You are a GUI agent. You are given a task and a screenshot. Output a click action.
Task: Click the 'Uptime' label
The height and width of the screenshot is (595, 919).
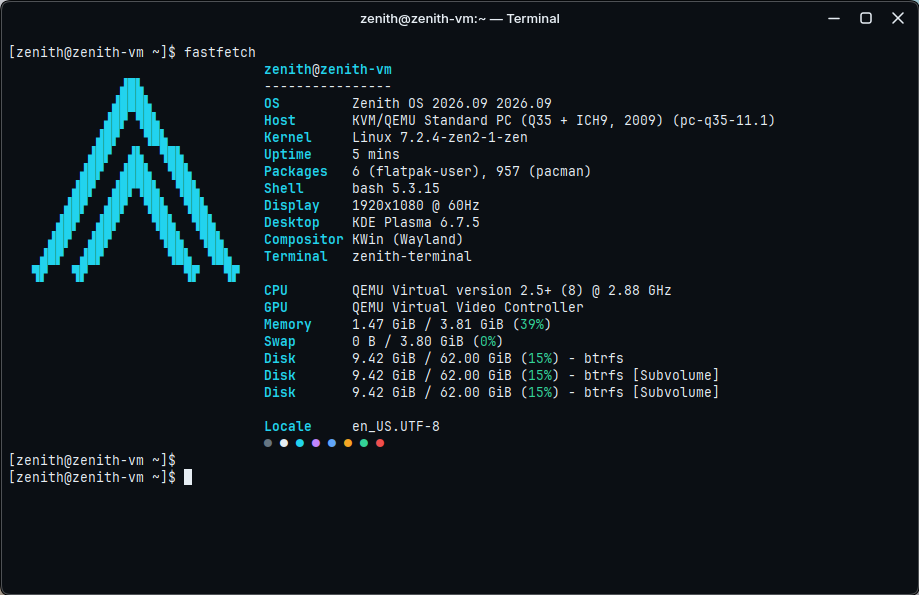coord(288,154)
